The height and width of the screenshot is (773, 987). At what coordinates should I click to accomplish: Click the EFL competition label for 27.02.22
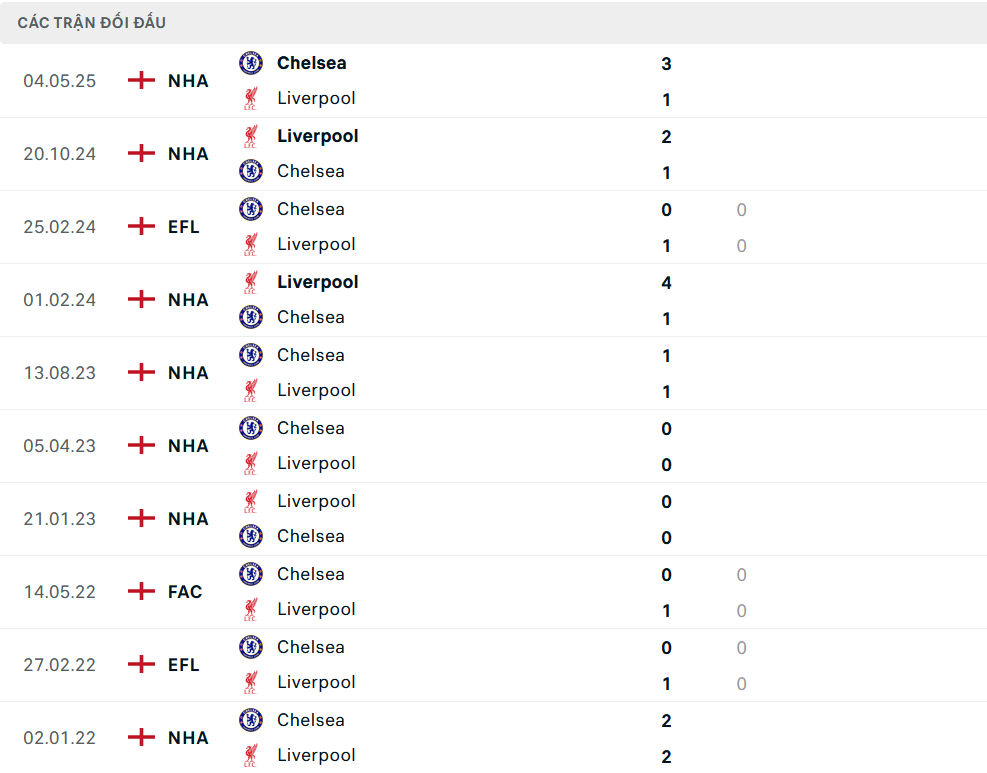pos(184,665)
